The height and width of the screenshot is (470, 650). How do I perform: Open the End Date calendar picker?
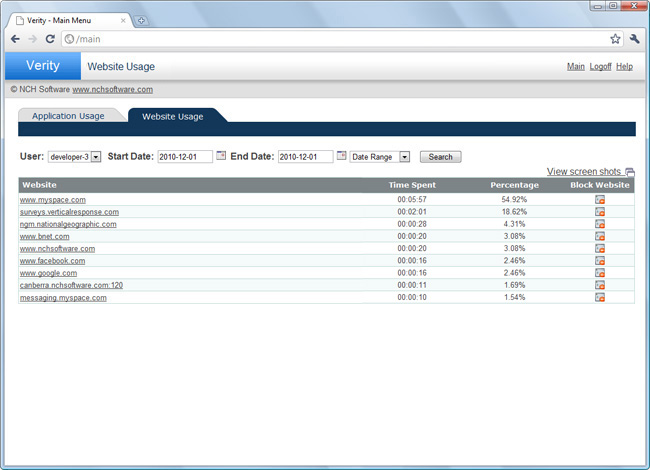pyautogui.click(x=341, y=156)
